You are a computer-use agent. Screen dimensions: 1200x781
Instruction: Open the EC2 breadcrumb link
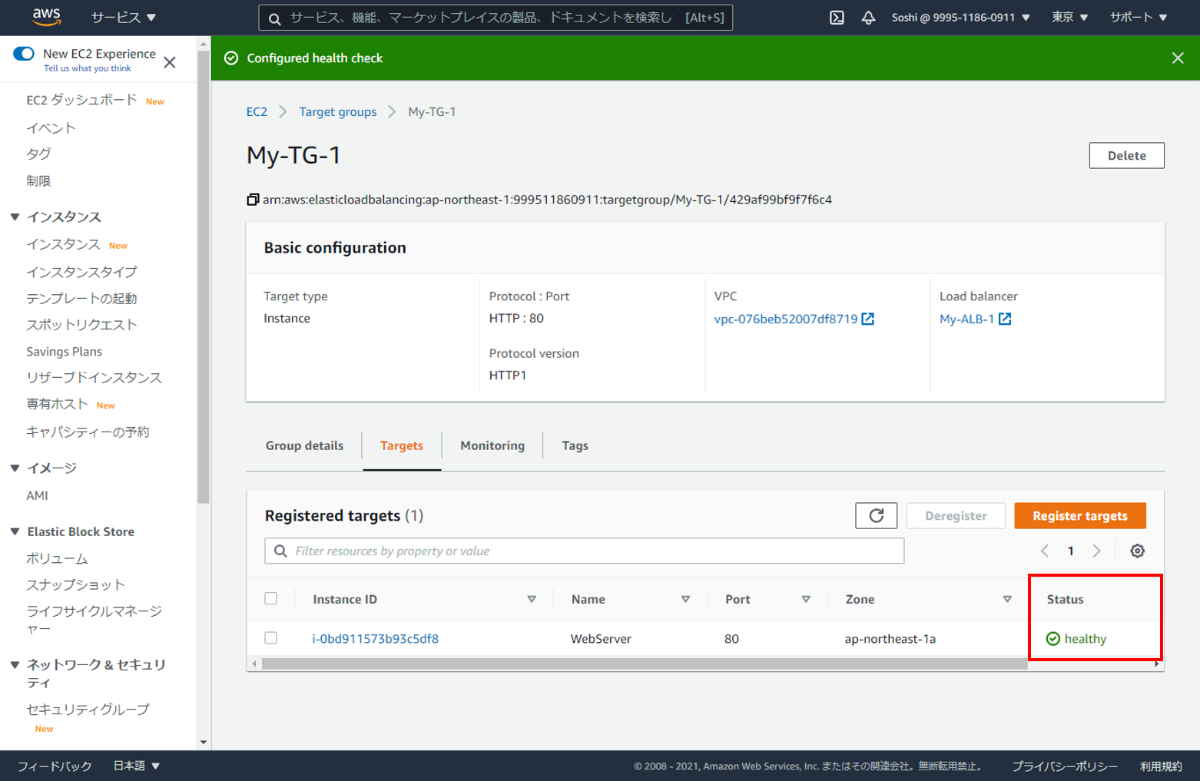pyautogui.click(x=257, y=112)
